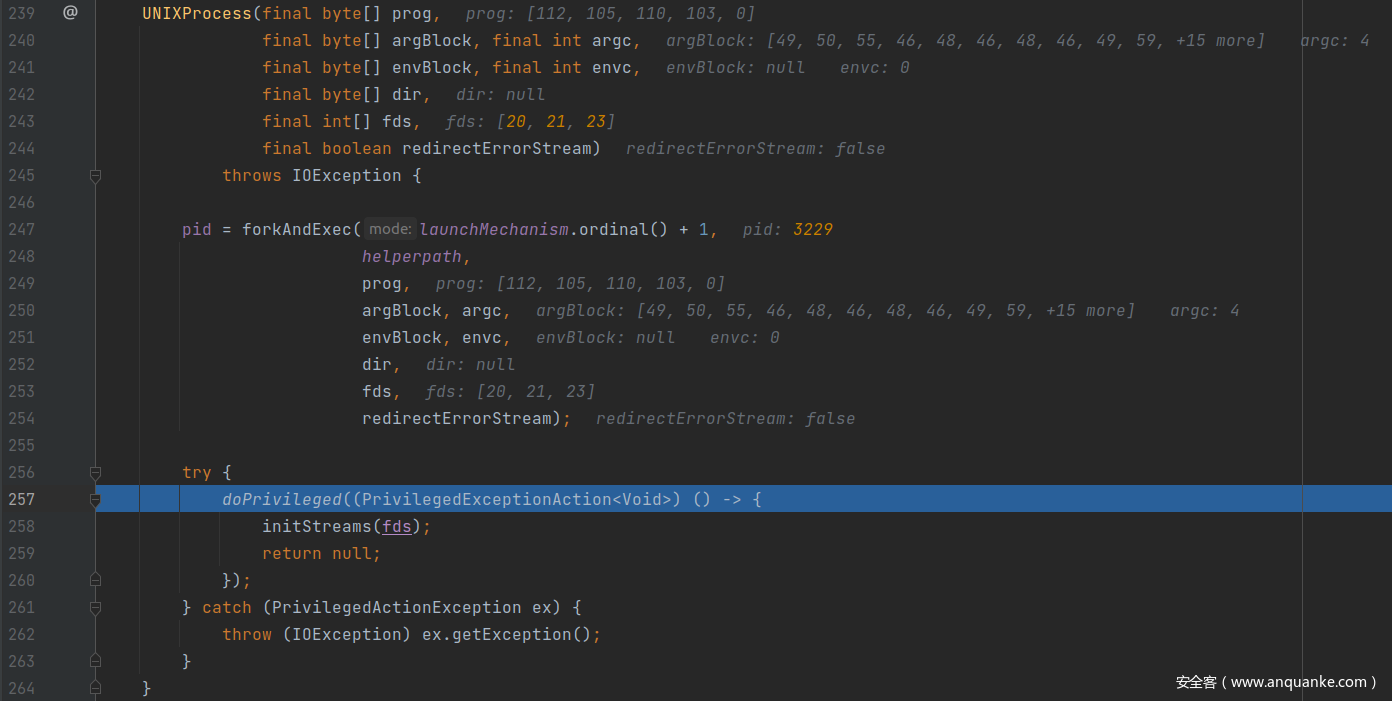Click 'dir: null' hint on line 252

click(x=471, y=365)
